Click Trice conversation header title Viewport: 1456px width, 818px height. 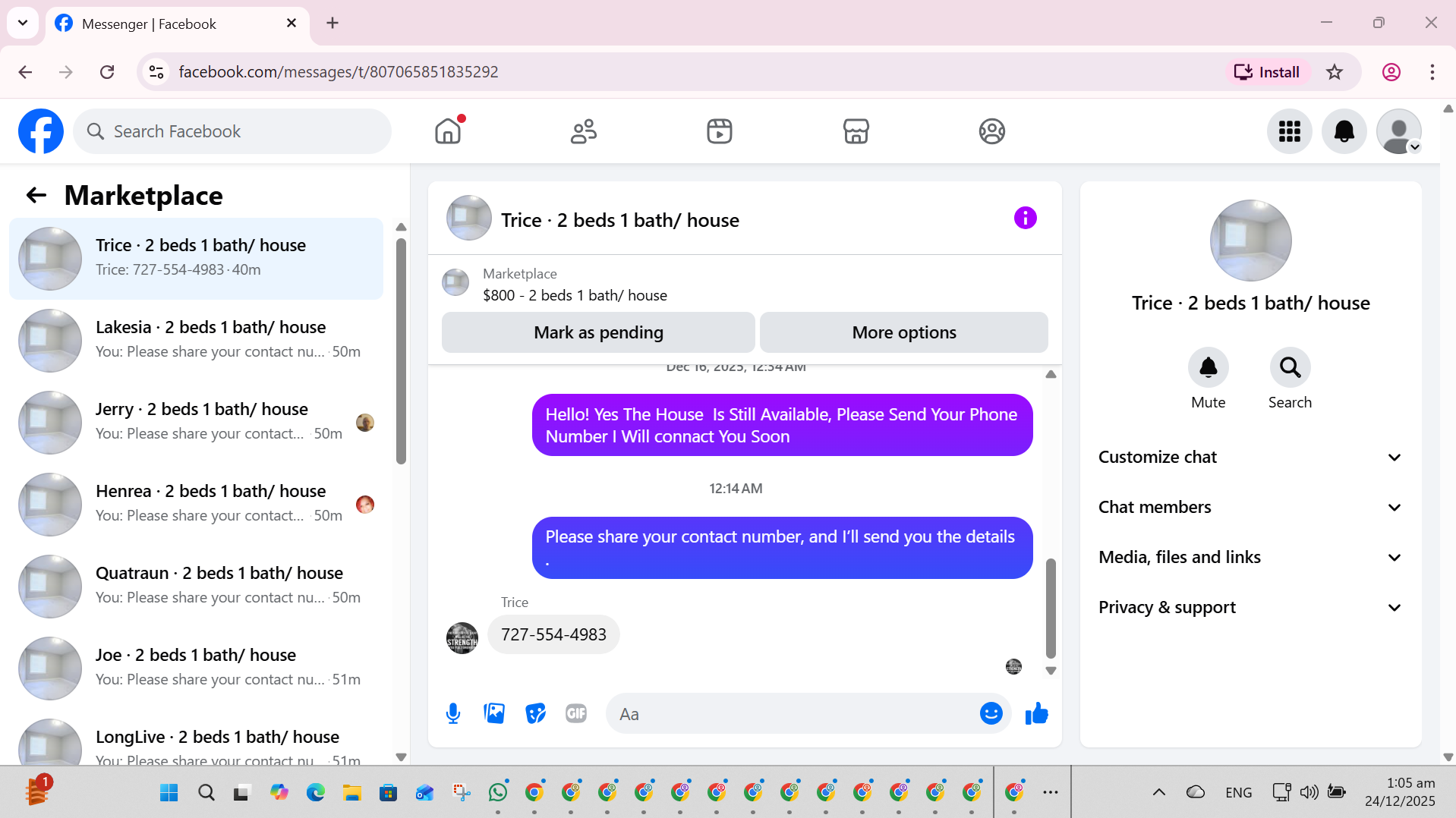pyautogui.click(x=619, y=220)
